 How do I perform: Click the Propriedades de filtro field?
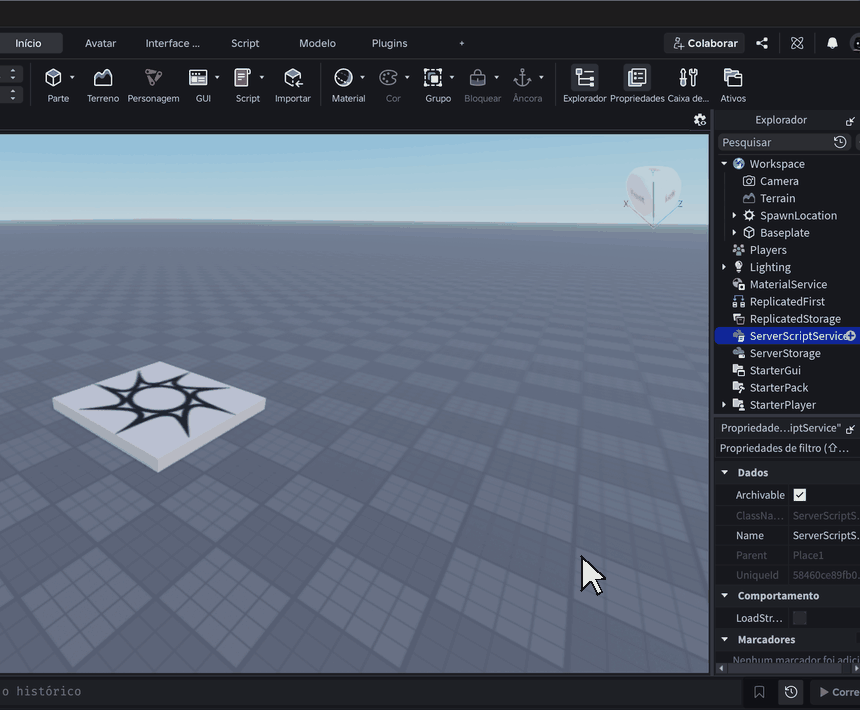point(787,448)
